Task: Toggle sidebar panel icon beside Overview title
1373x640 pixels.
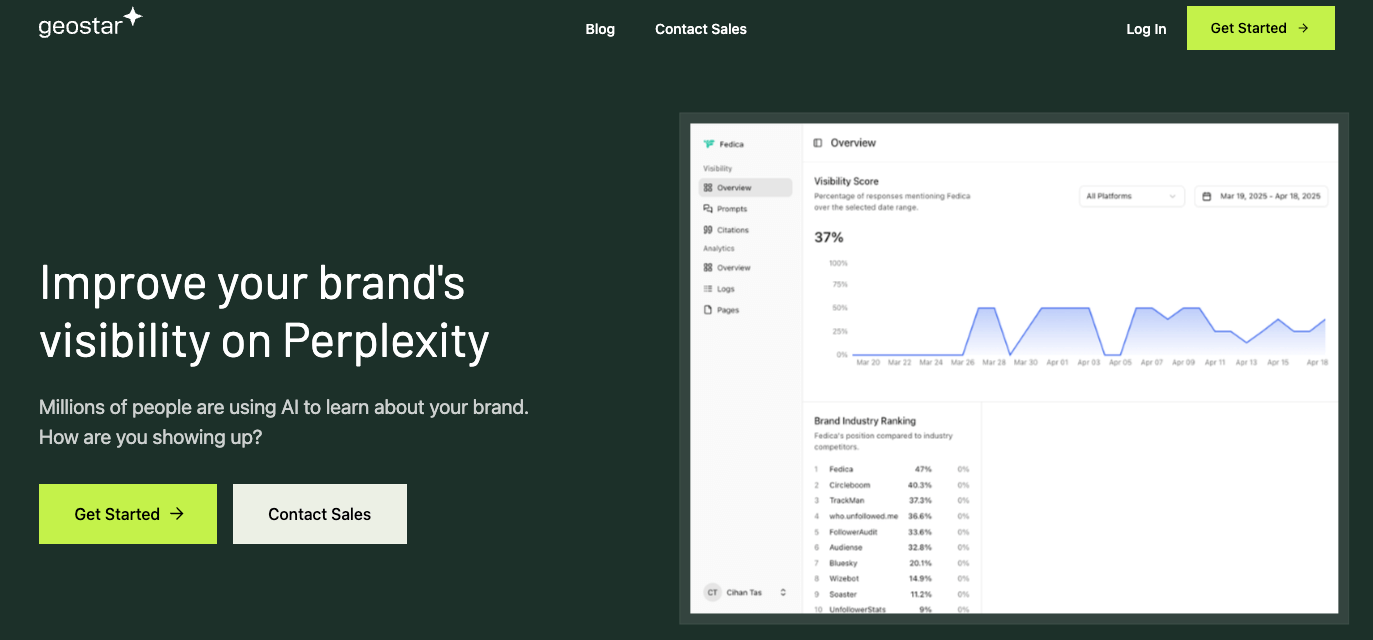Action: pos(818,143)
